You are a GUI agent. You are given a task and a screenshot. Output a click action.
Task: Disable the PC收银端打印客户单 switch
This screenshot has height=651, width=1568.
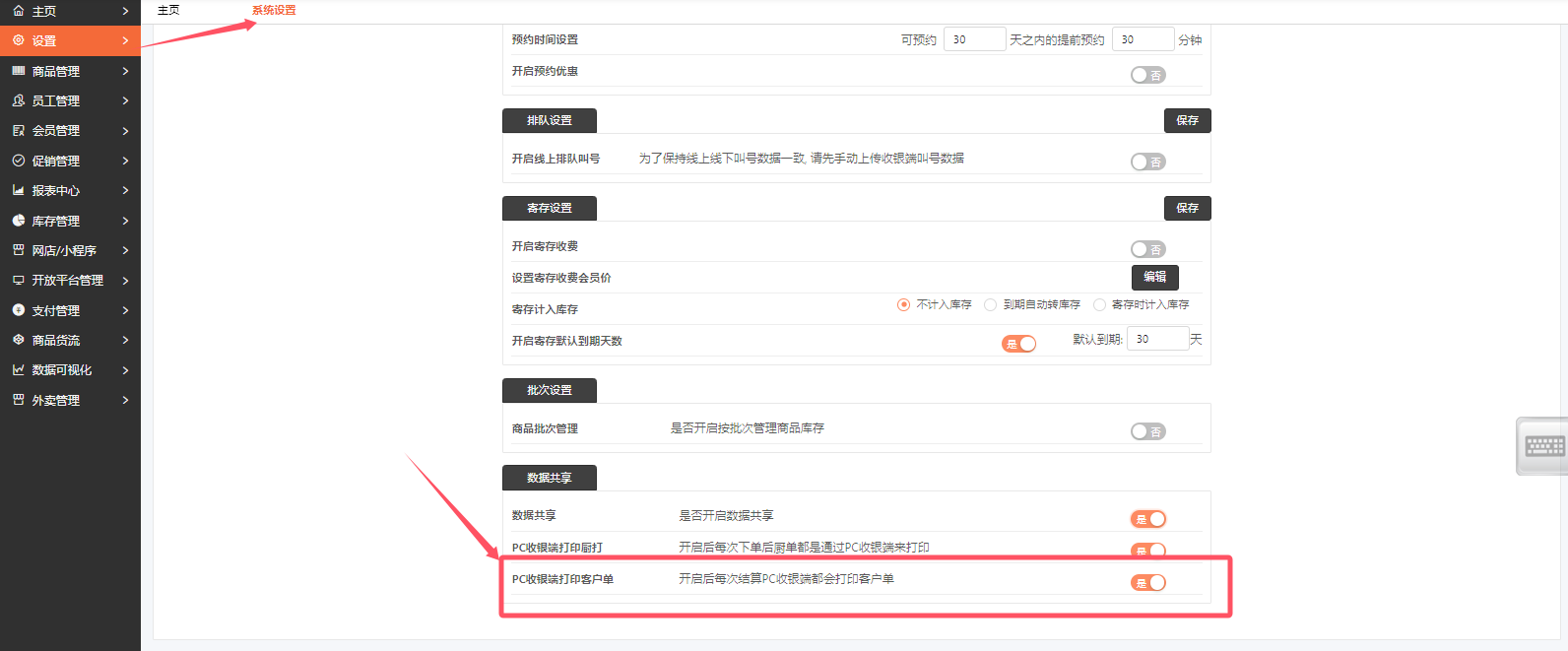tap(1147, 583)
